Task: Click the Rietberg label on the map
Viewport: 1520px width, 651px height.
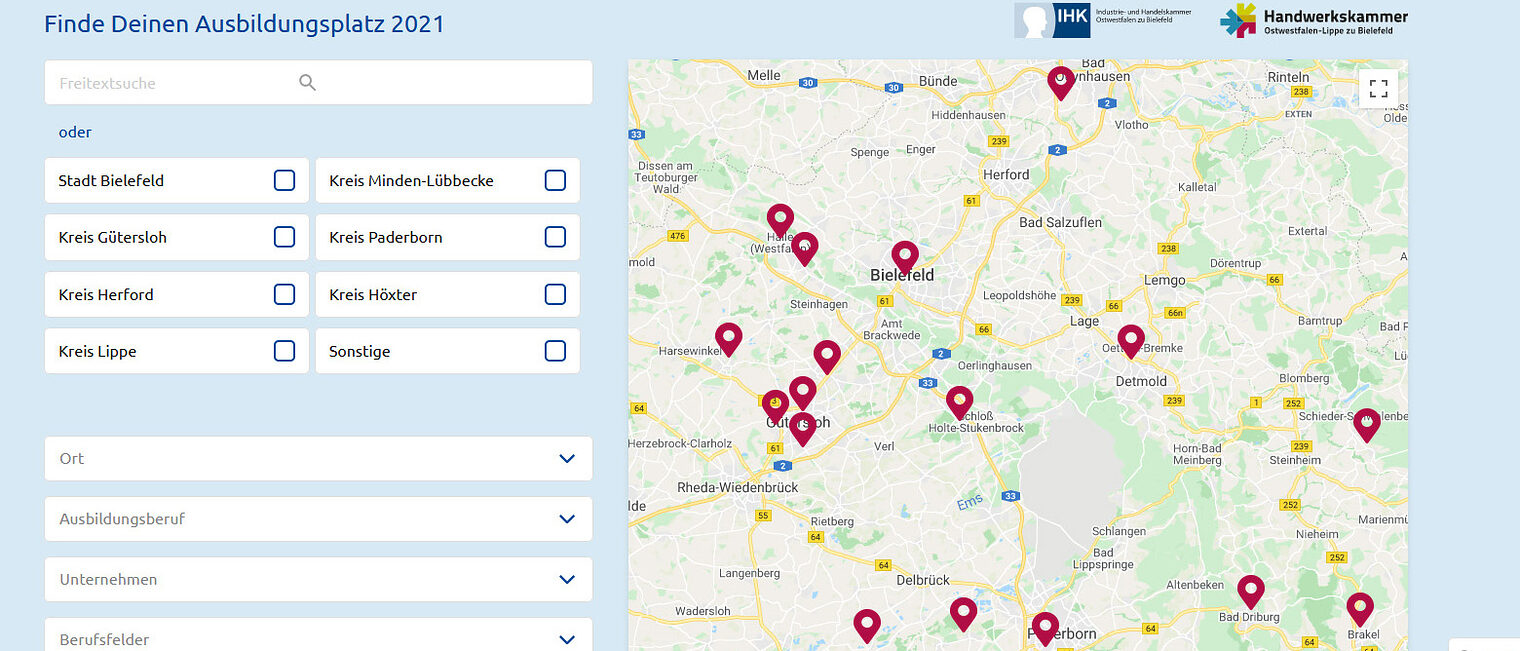Action: tap(832, 521)
